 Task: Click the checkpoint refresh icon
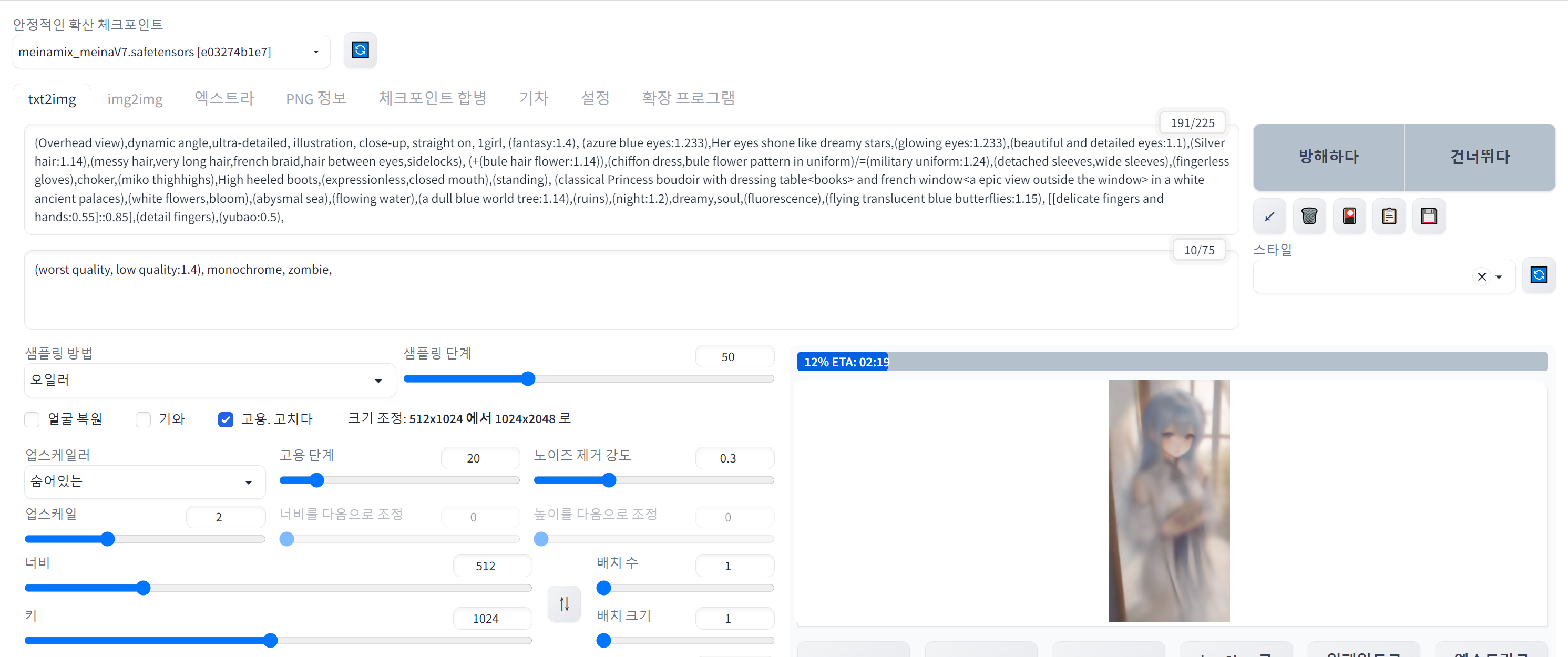(360, 50)
